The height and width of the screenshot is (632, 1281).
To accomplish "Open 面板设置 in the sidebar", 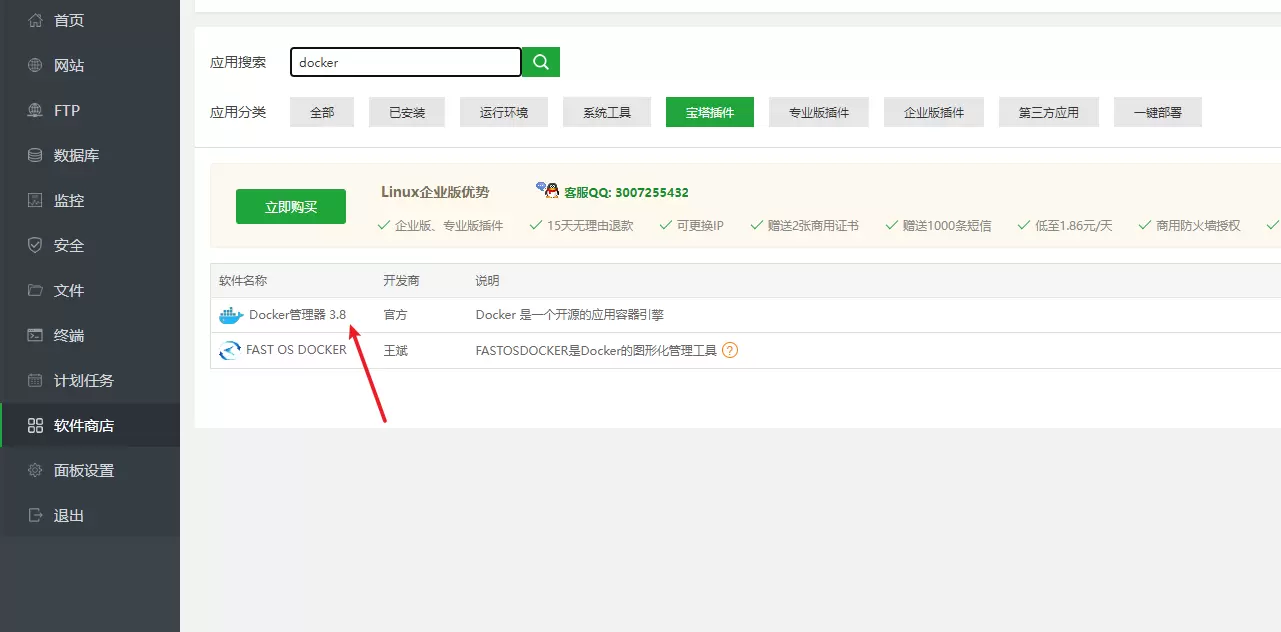I will 84,470.
